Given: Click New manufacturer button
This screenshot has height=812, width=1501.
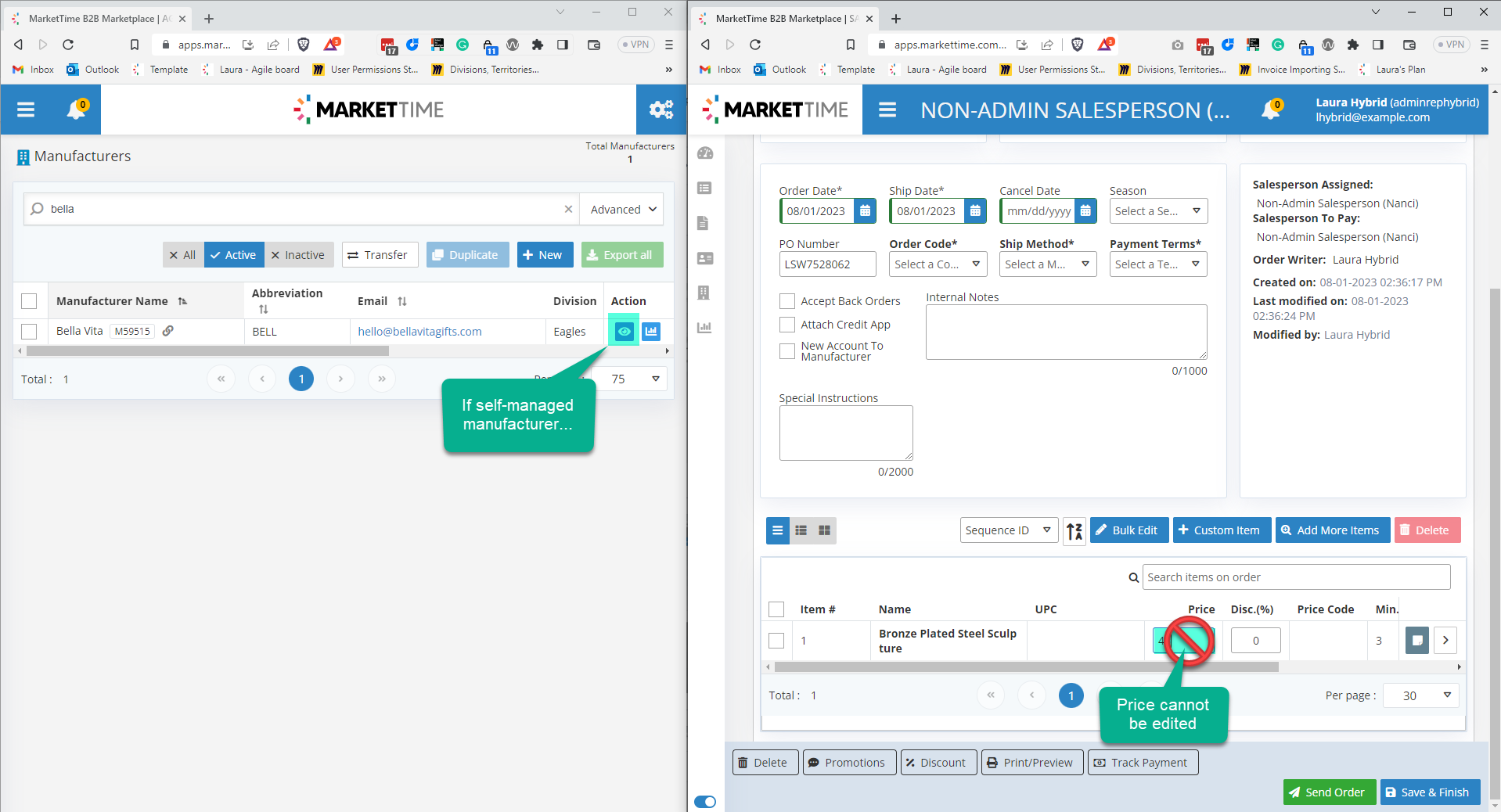Looking at the screenshot, I should click(545, 255).
